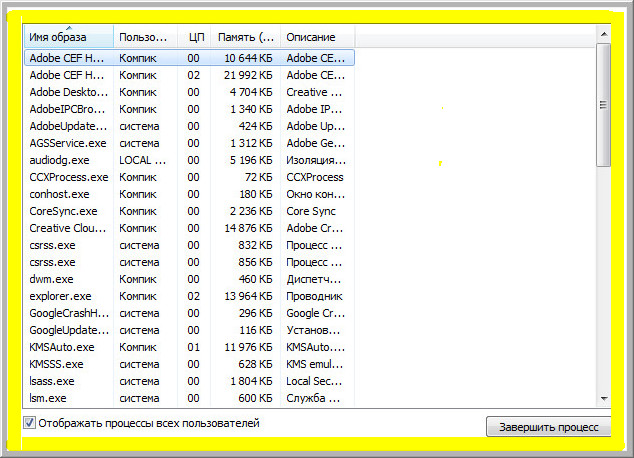Select csrss.exe row with 856 КБ
This screenshot has width=634, height=458.
(189, 262)
